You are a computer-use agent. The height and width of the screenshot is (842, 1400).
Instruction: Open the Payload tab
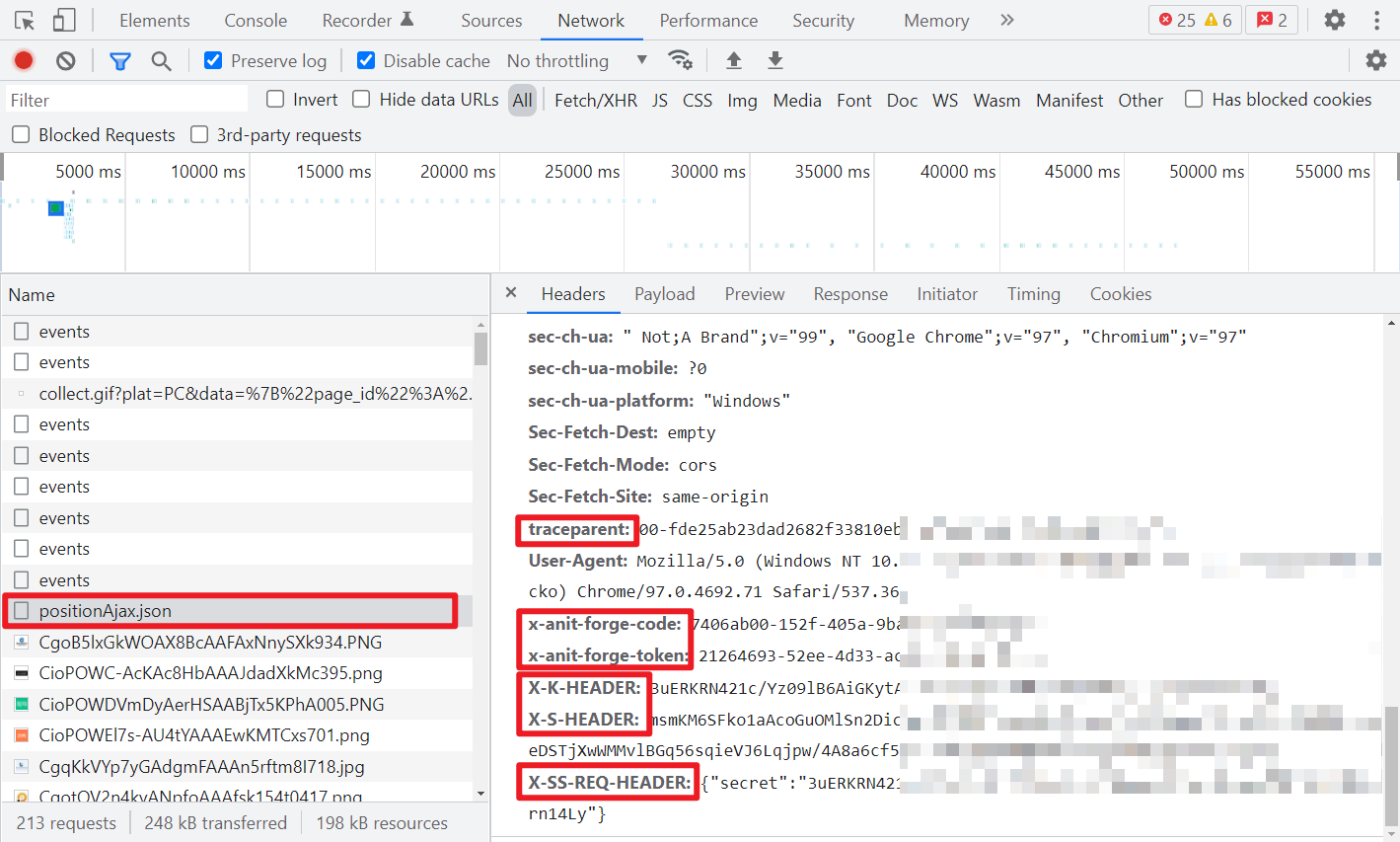(665, 293)
